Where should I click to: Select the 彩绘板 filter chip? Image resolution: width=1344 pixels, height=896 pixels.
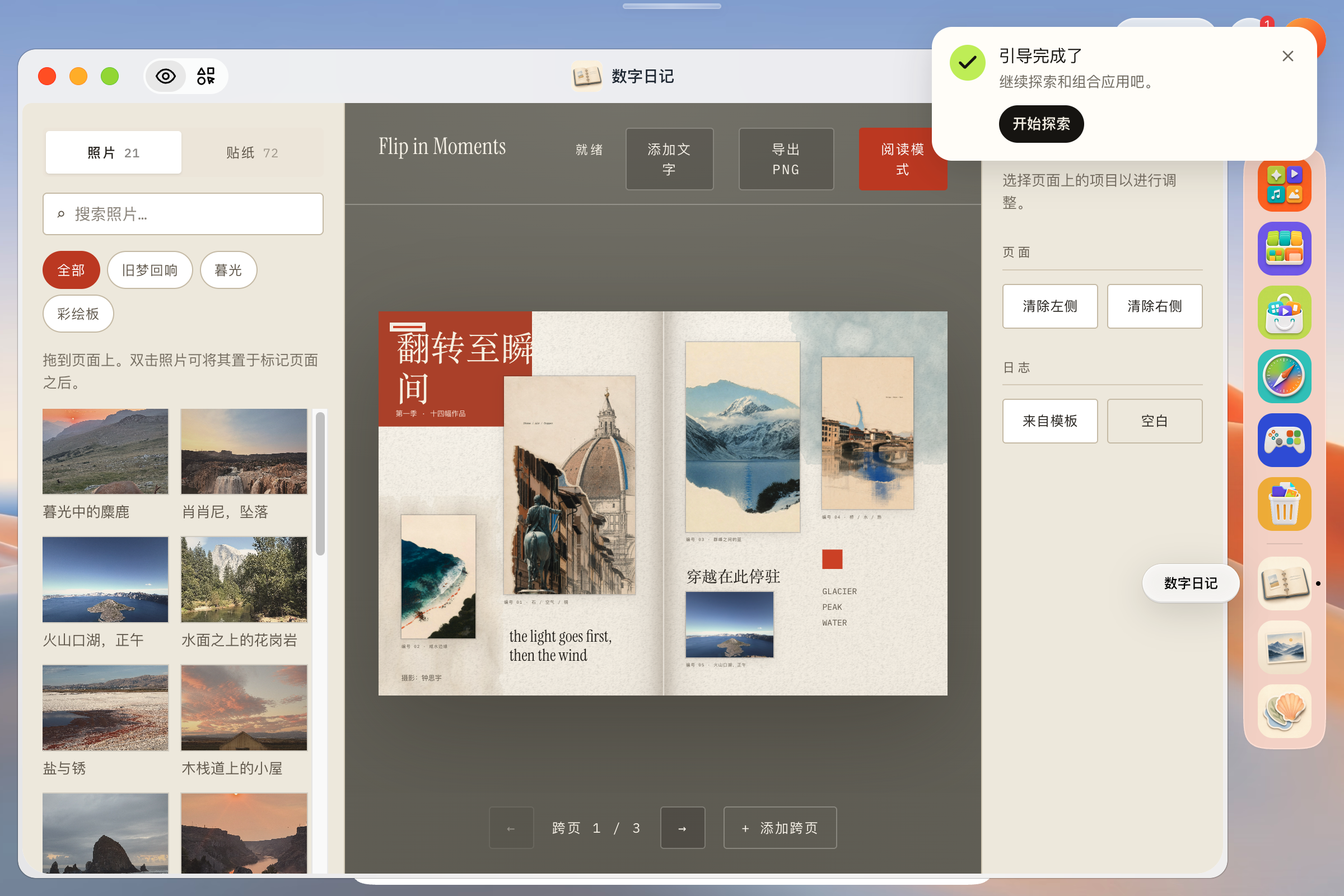[x=78, y=313]
